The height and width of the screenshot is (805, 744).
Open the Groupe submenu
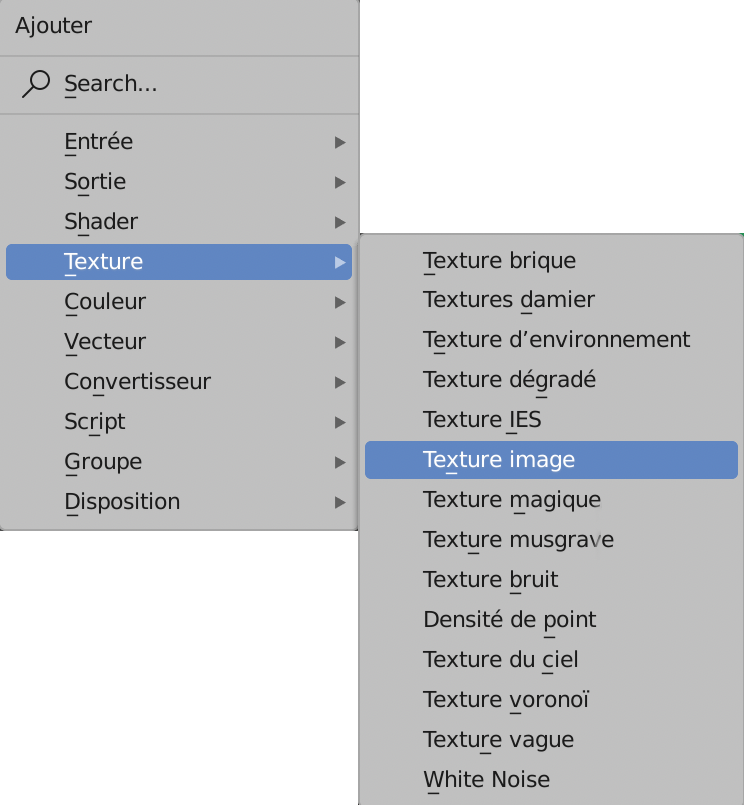click(103, 462)
